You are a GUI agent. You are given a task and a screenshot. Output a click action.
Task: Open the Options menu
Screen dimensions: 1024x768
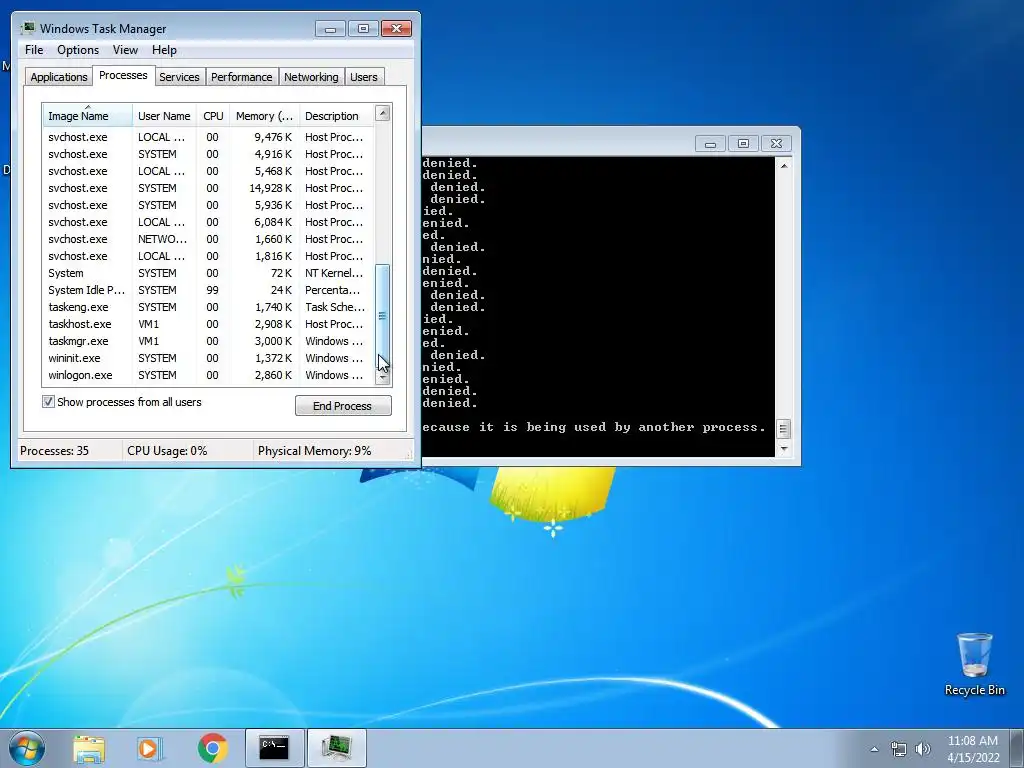78,50
